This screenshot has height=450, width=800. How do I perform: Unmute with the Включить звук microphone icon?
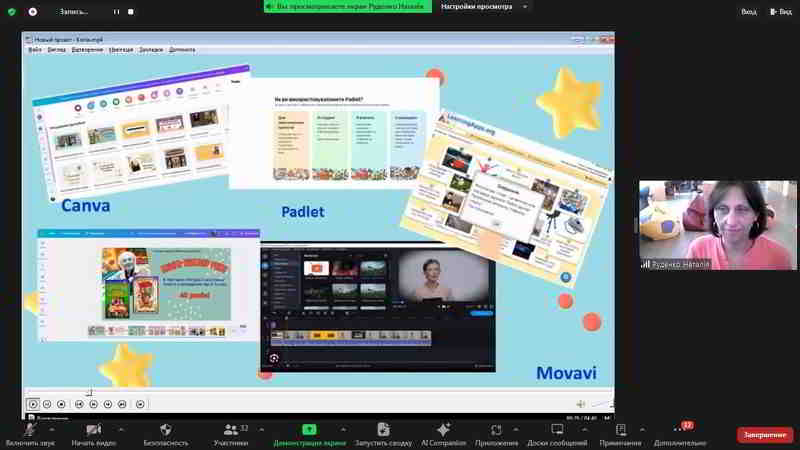(30, 430)
